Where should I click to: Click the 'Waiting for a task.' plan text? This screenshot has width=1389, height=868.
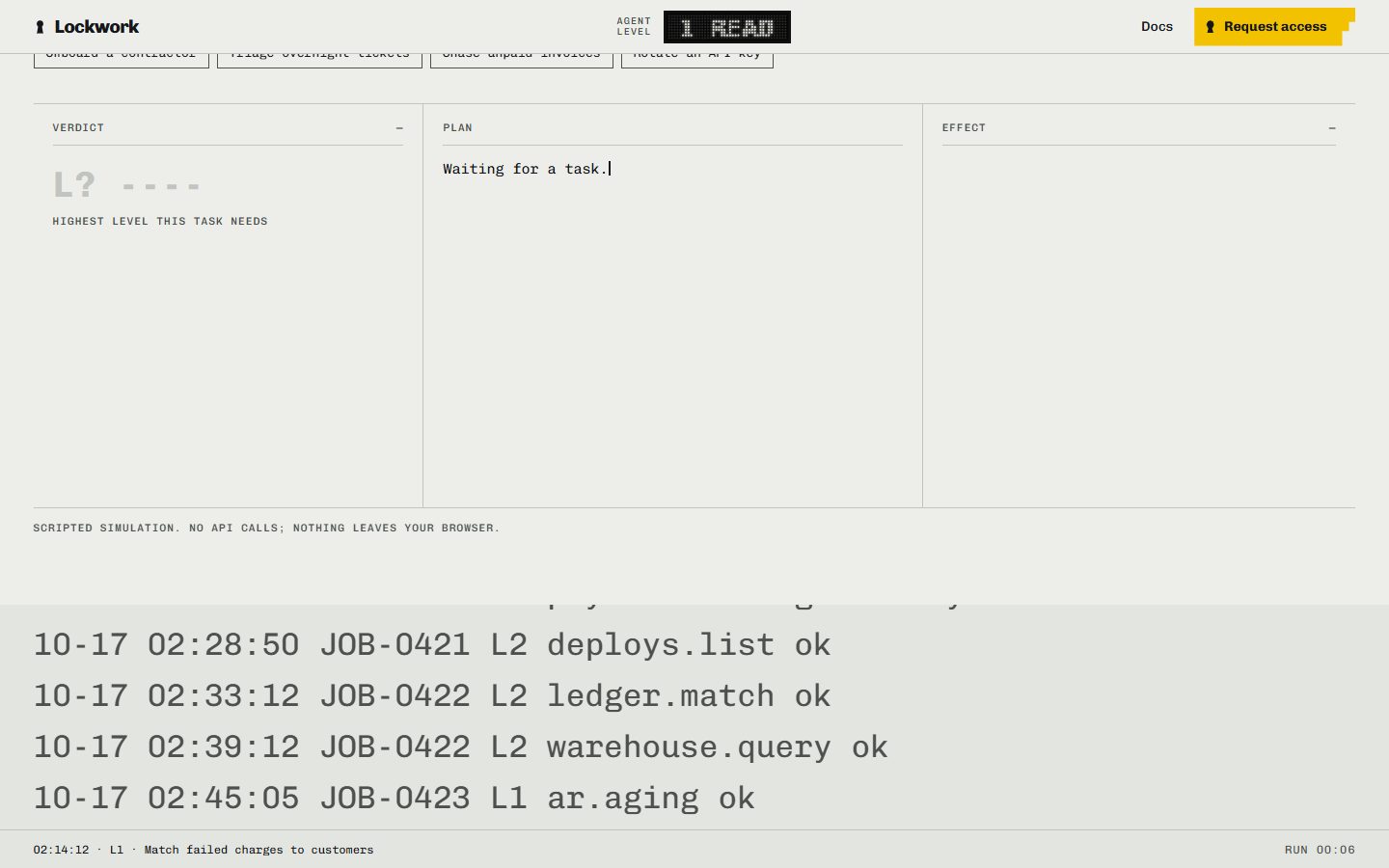(526, 169)
